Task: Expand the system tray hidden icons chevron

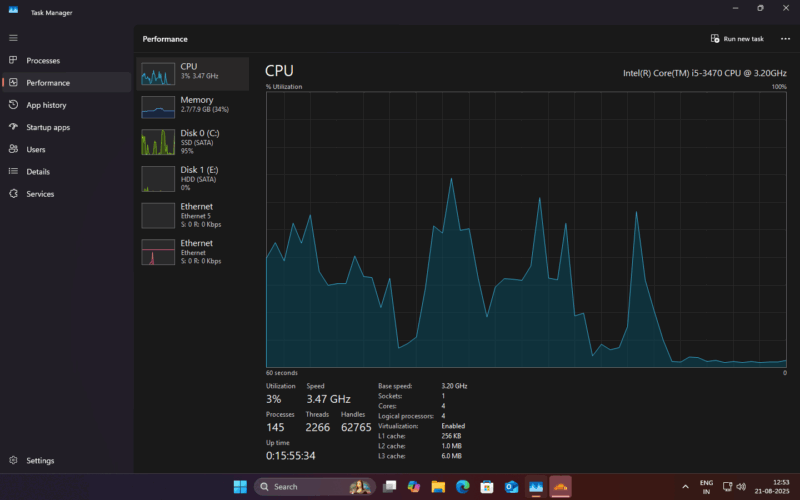Action: click(685, 486)
